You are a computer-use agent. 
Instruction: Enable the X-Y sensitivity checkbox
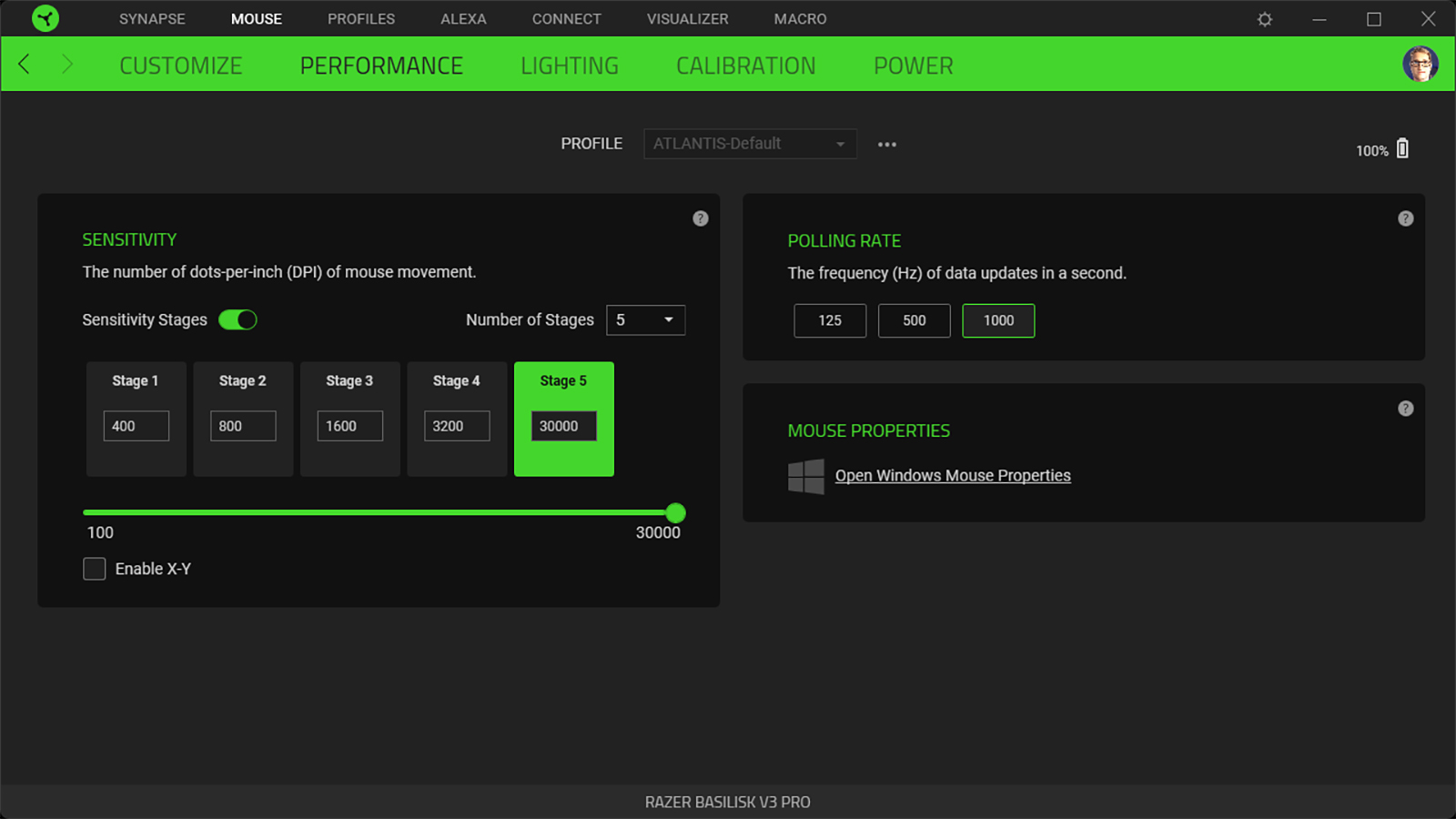[95, 569]
